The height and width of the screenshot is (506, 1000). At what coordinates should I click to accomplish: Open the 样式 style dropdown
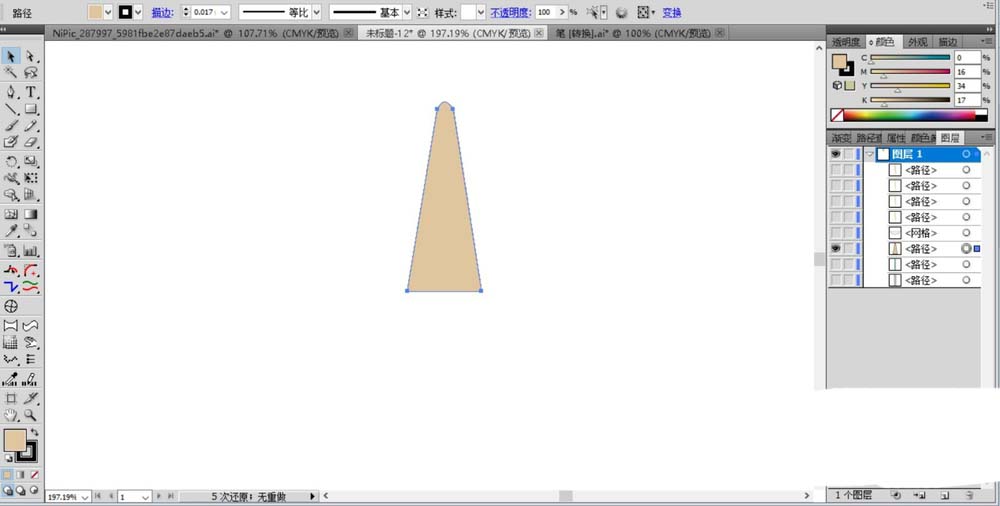pyautogui.click(x=481, y=12)
